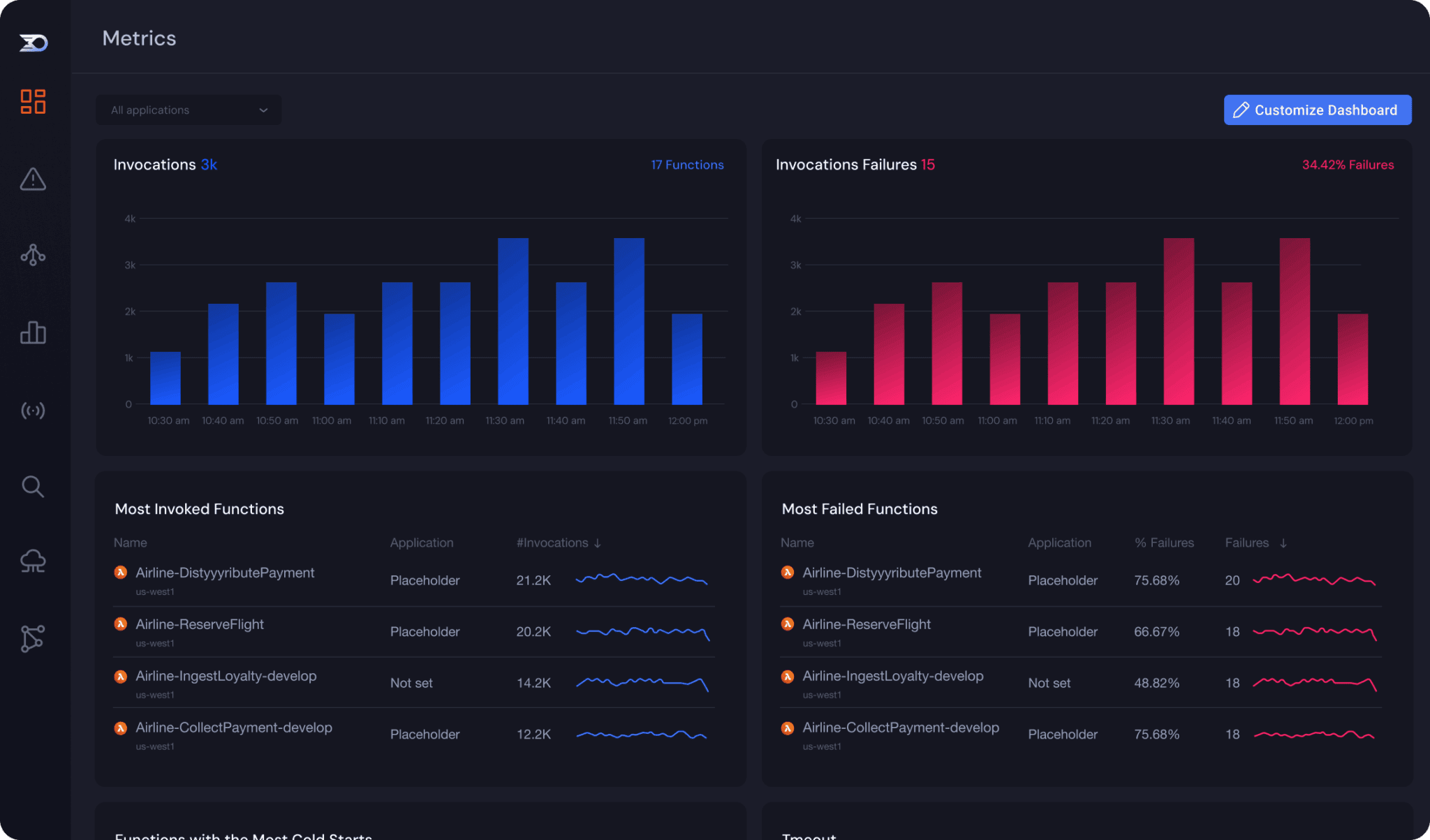This screenshot has height=840, width=1430.
Task: Click Airline-IngestLoyalty-develop in Most Invoked Functions
Action: 226,676
